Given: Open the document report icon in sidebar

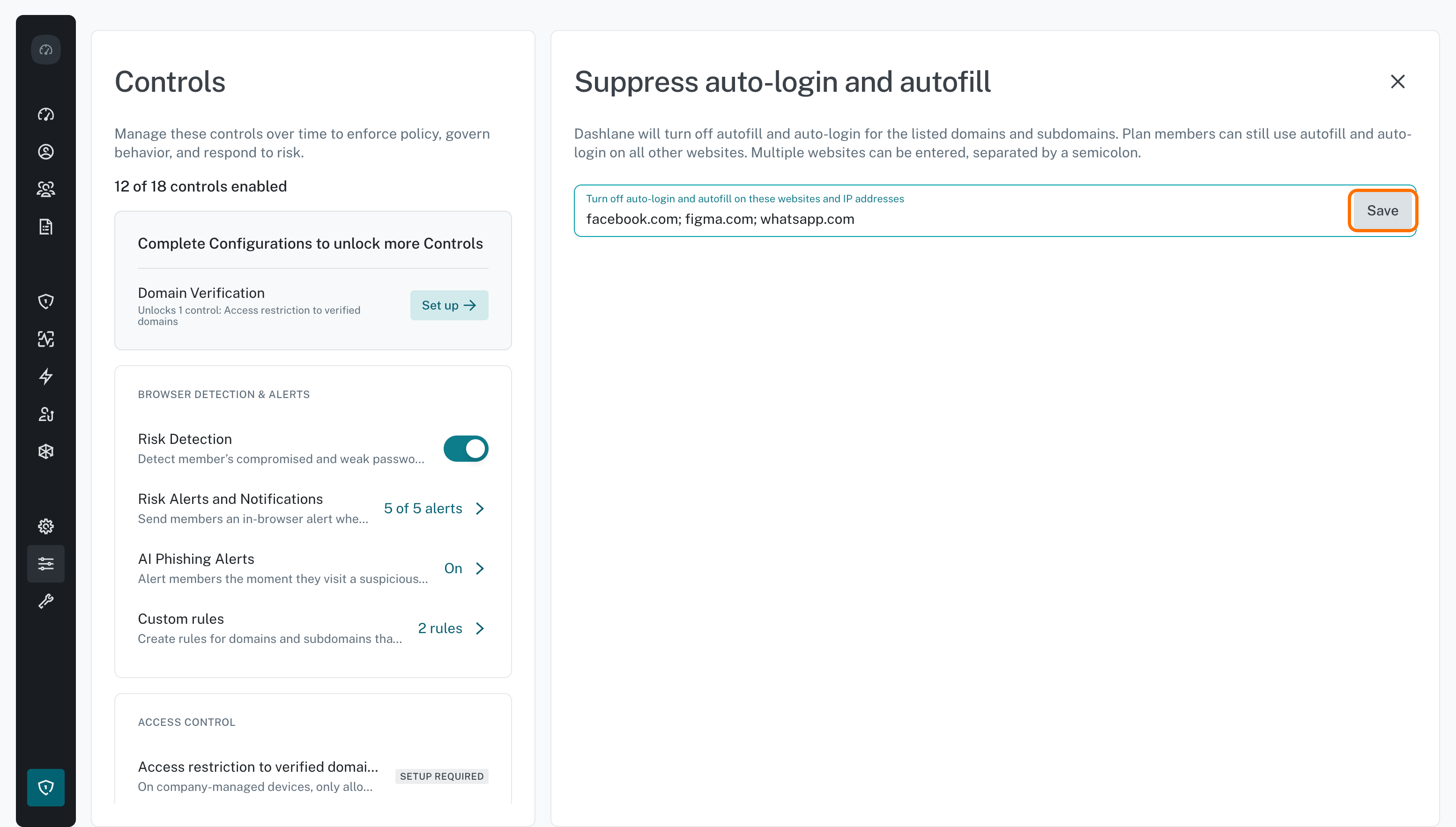Looking at the screenshot, I should click(46, 227).
